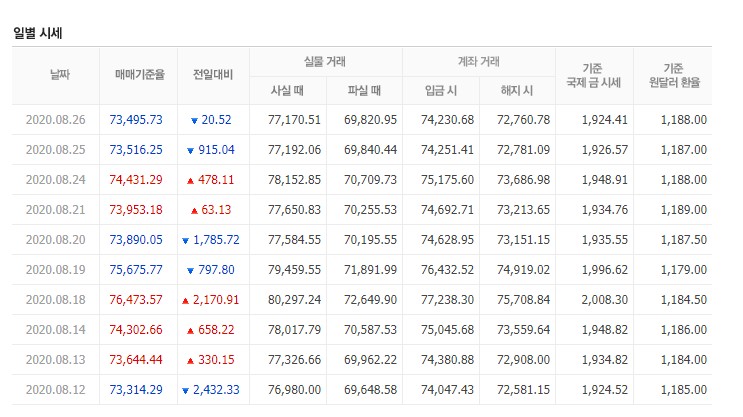Click the 전일대비 column header
This screenshot has width=743, height=417.
(213, 74)
